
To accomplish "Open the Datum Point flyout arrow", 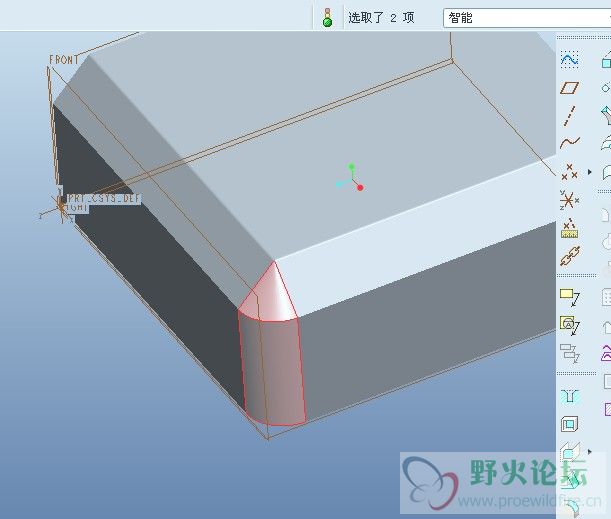I will click(x=590, y=172).
